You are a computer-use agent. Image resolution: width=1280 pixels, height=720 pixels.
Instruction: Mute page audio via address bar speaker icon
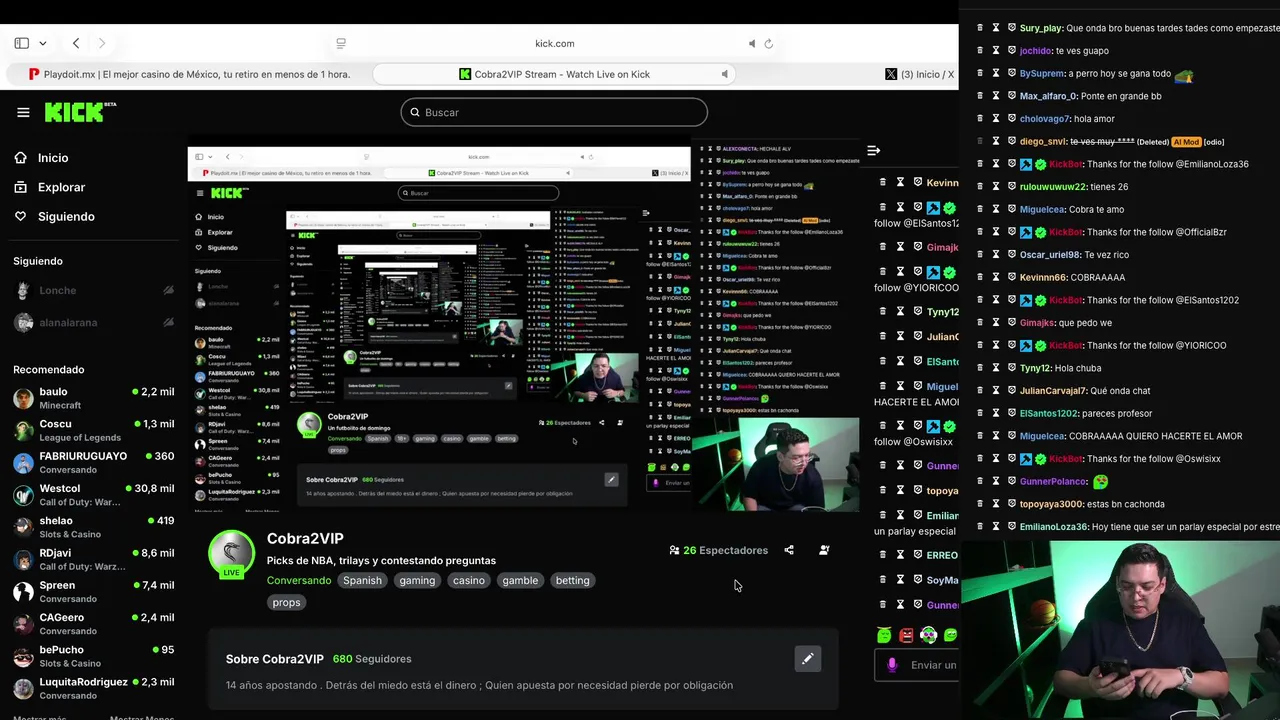[x=752, y=43]
